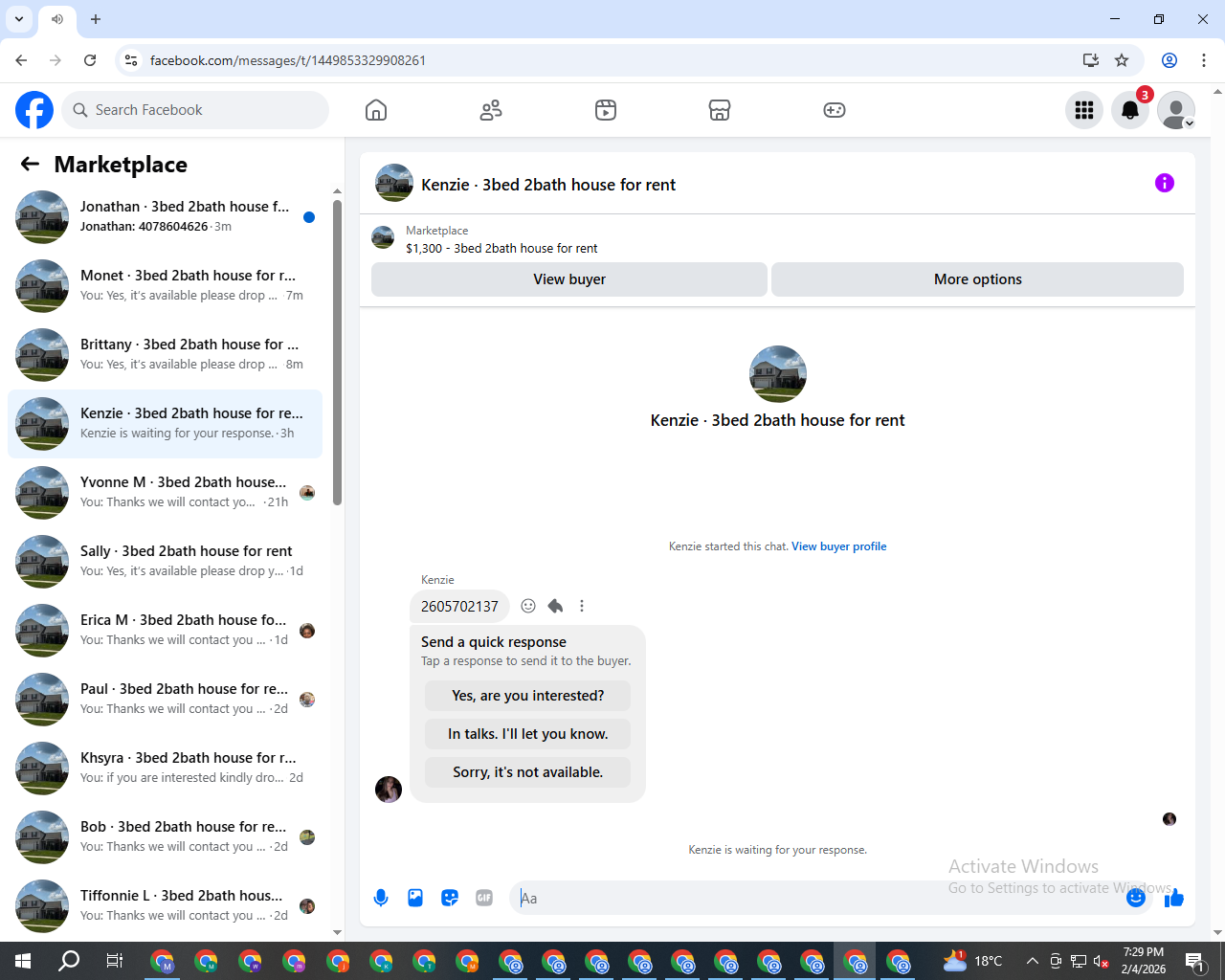Open more options for message 2605702137

tap(582, 606)
